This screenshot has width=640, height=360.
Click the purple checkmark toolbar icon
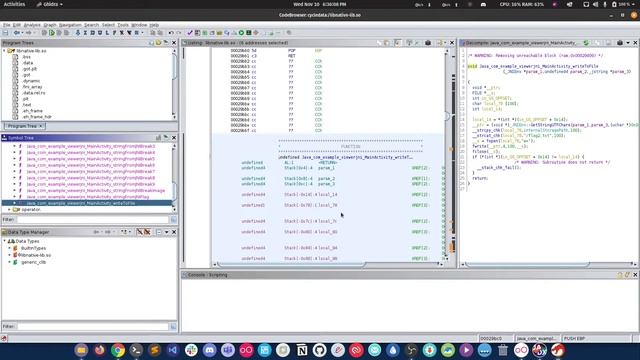coord(190,33)
